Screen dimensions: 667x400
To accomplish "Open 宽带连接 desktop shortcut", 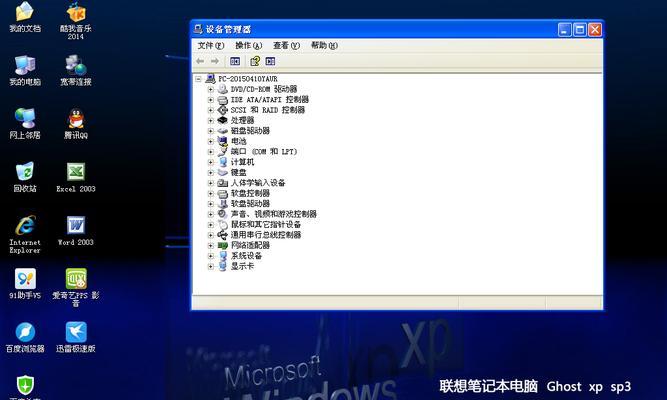I will pos(76,70).
